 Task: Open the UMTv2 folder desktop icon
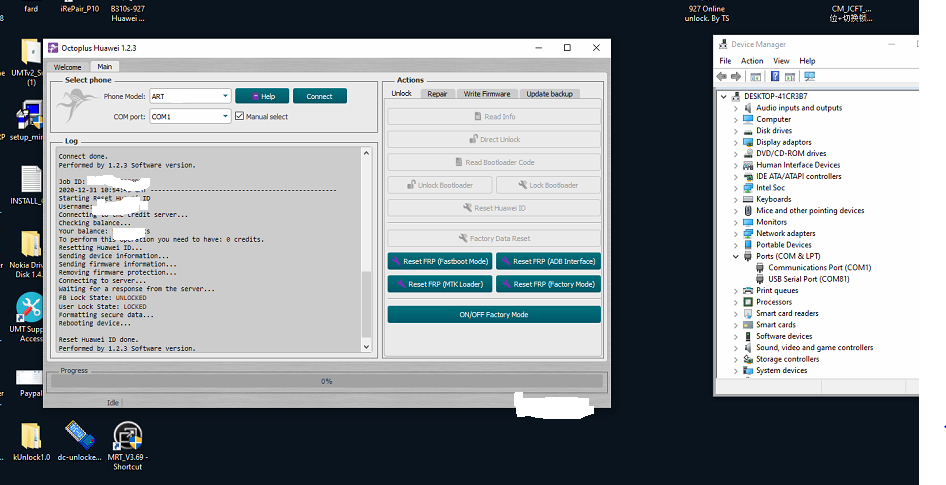pos(31,52)
